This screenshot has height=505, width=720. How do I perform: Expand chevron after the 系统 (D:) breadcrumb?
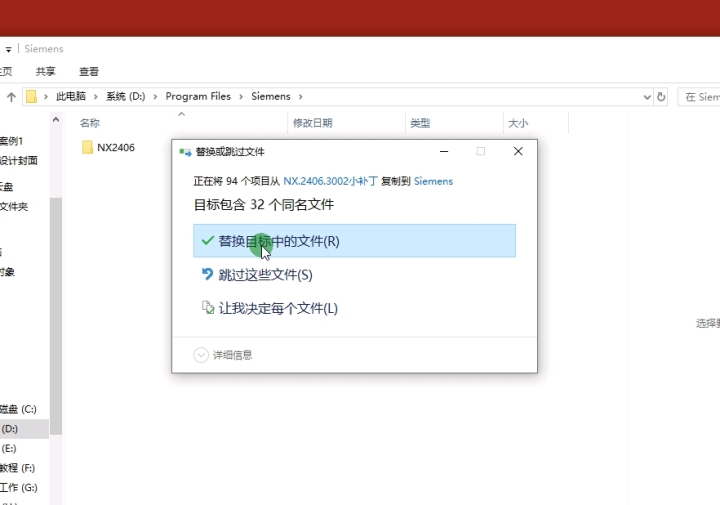[155, 97]
